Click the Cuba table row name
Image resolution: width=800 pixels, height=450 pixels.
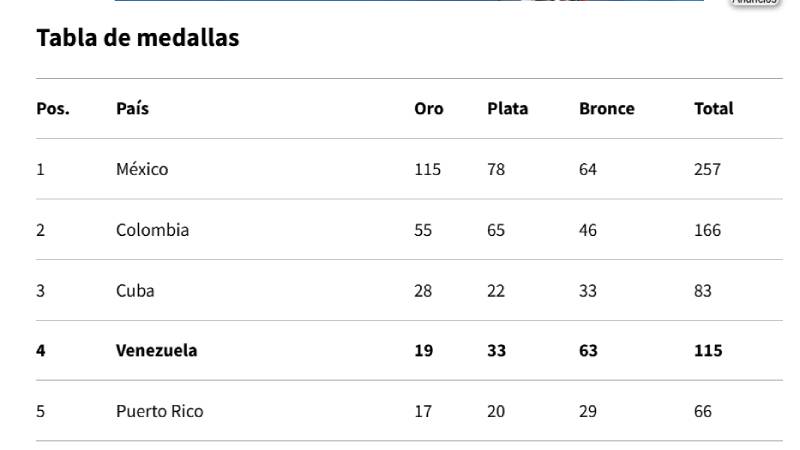(x=135, y=290)
